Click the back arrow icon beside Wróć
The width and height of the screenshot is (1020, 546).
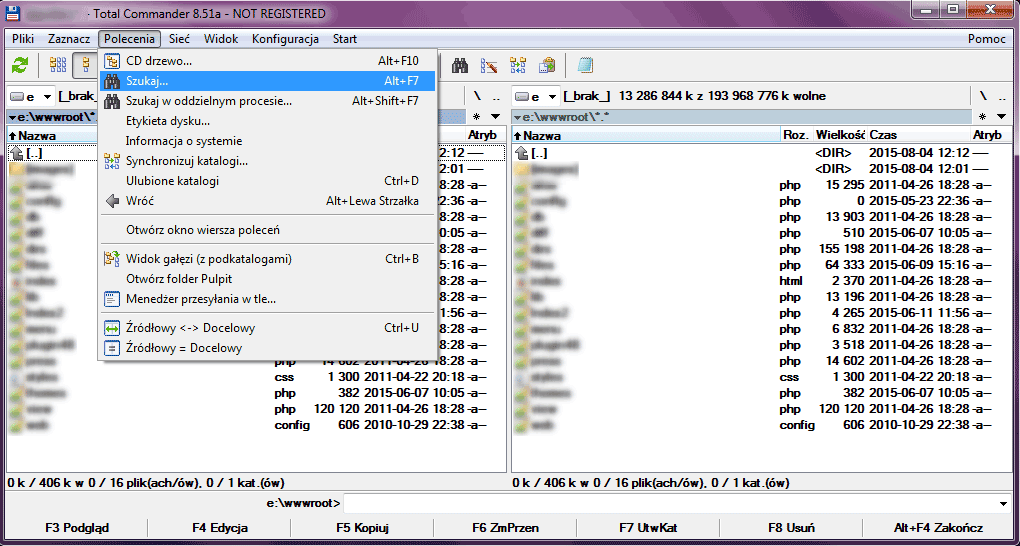coord(113,201)
